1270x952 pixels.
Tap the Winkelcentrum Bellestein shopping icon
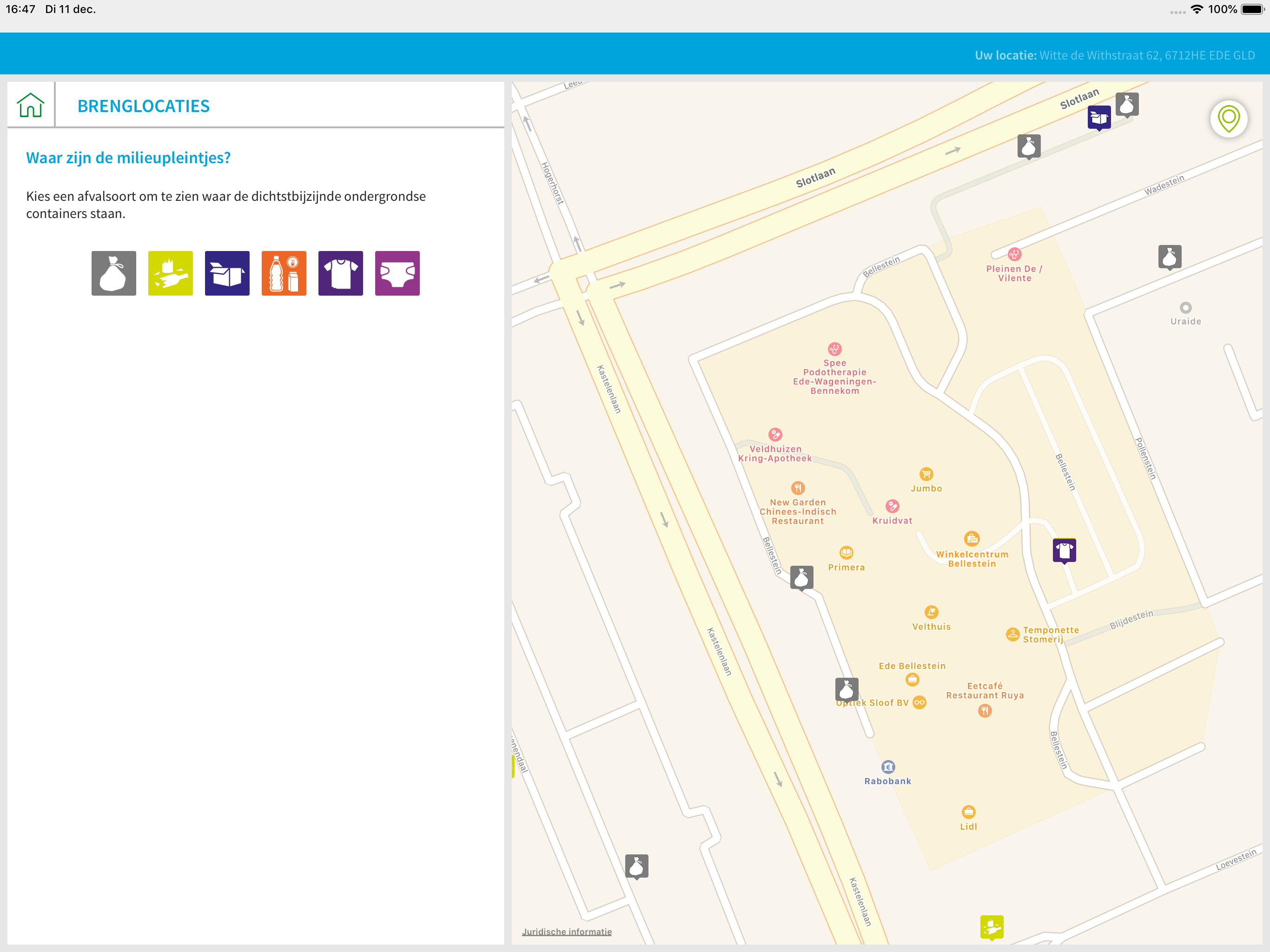point(972,539)
